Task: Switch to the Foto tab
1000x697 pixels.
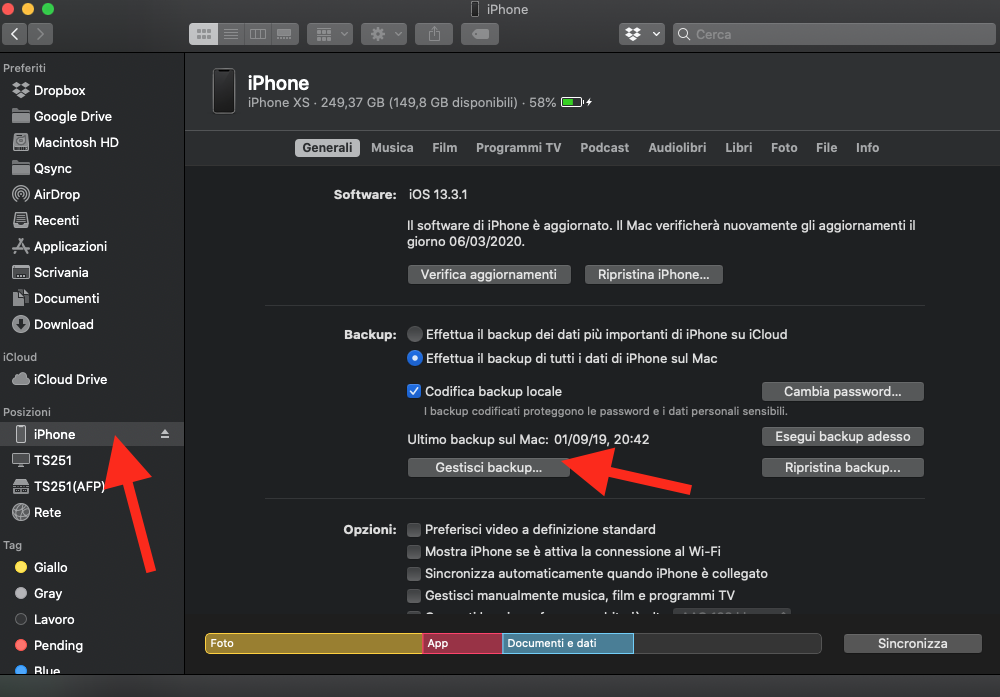Action: point(784,148)
